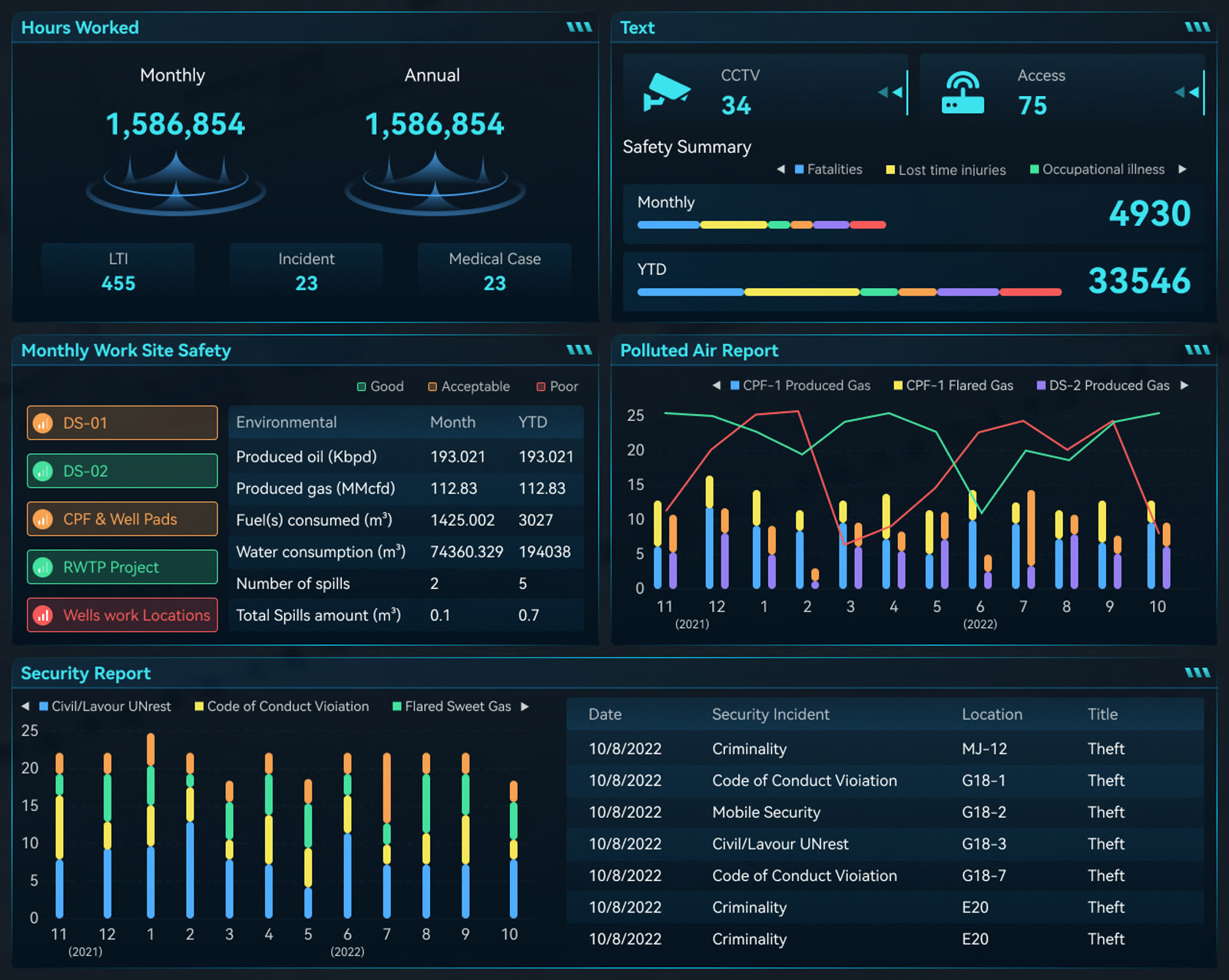This screenshot has width=1229, height=980.
Task: Click the Number of spills row
Action: (406, 583)
